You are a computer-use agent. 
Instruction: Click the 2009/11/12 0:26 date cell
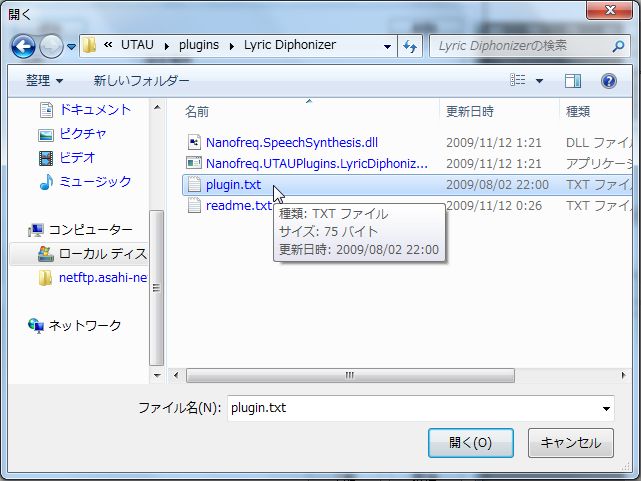click(494, 206)
